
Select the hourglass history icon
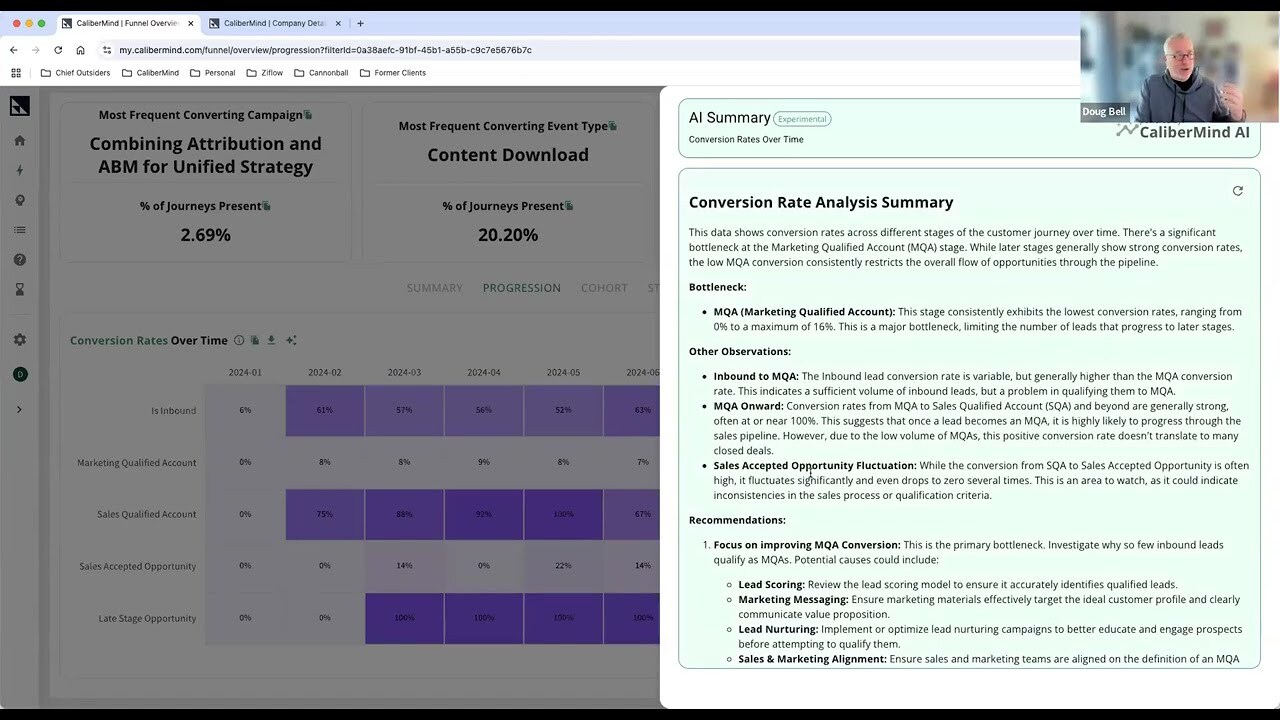click(x=20, y=289)
